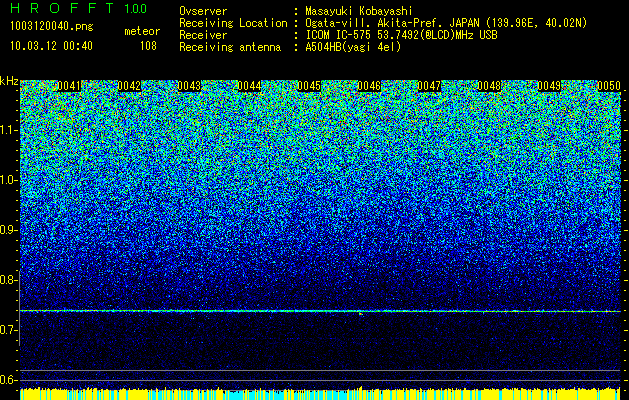Click the 0.6 kHz axis label
The height and width of the screenshot is (400, 629).
coord(8,380)
